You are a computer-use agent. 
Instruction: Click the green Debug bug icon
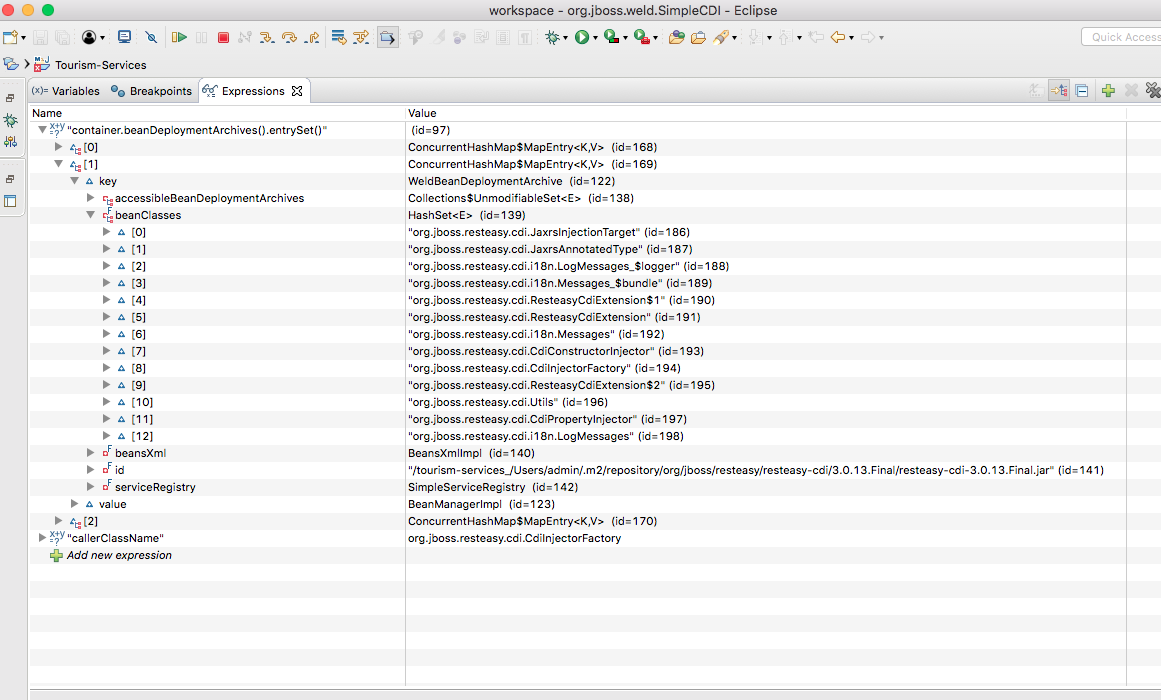(x=551, y=37)
